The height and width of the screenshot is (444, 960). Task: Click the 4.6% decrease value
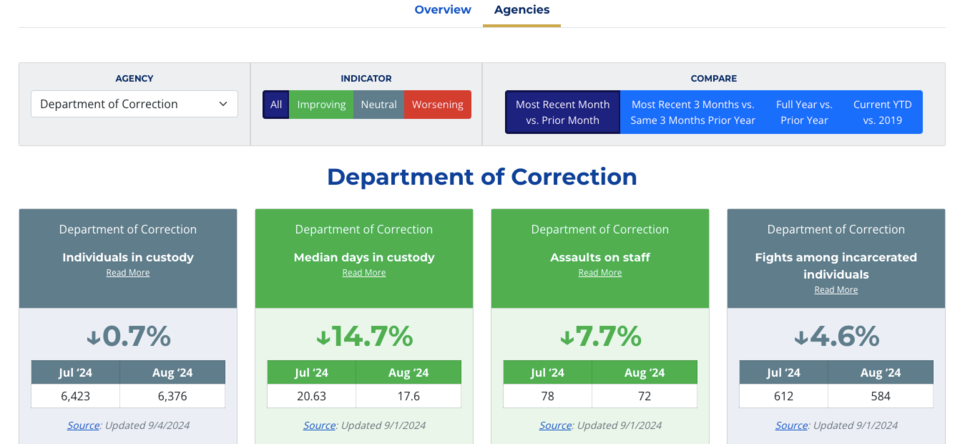point(844,336)
